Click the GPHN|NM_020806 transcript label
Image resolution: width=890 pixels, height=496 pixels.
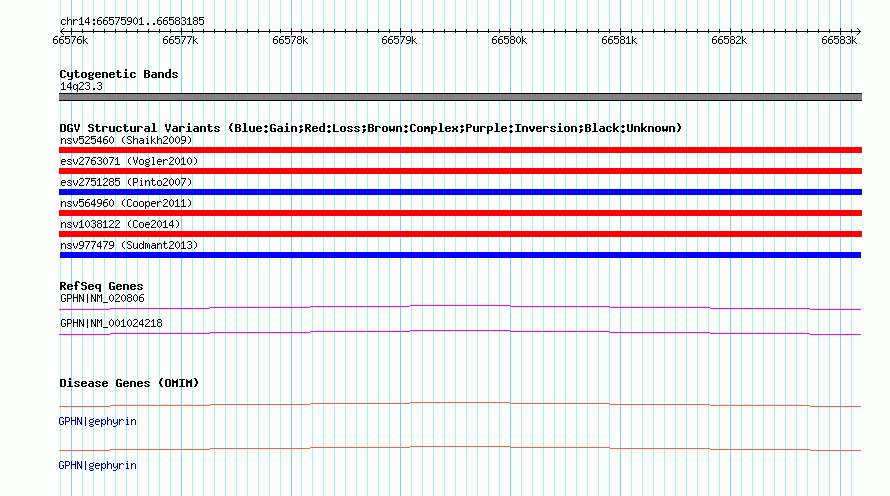[x=102, y=299]
